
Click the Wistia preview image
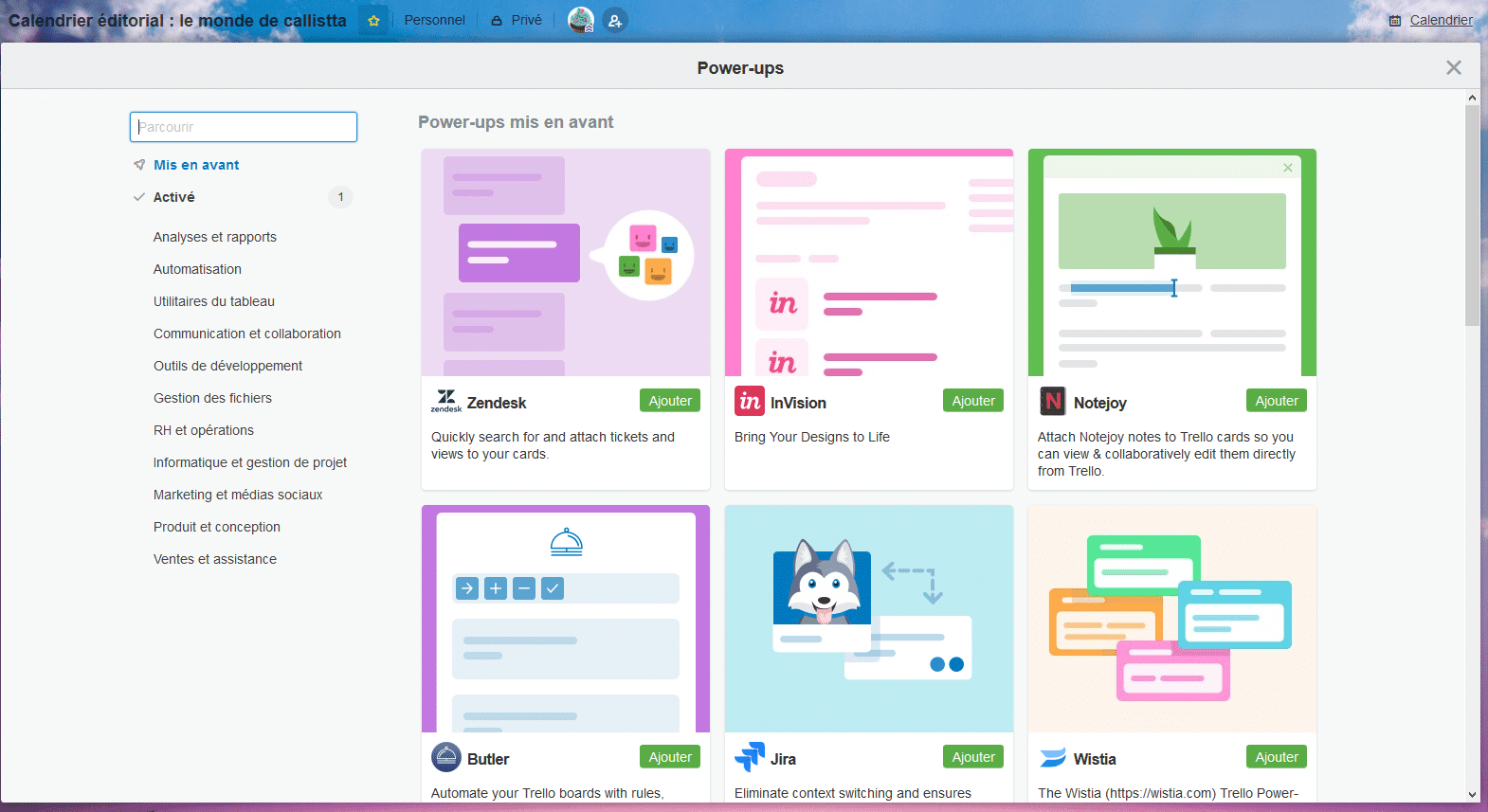(x=1172, y=619)
